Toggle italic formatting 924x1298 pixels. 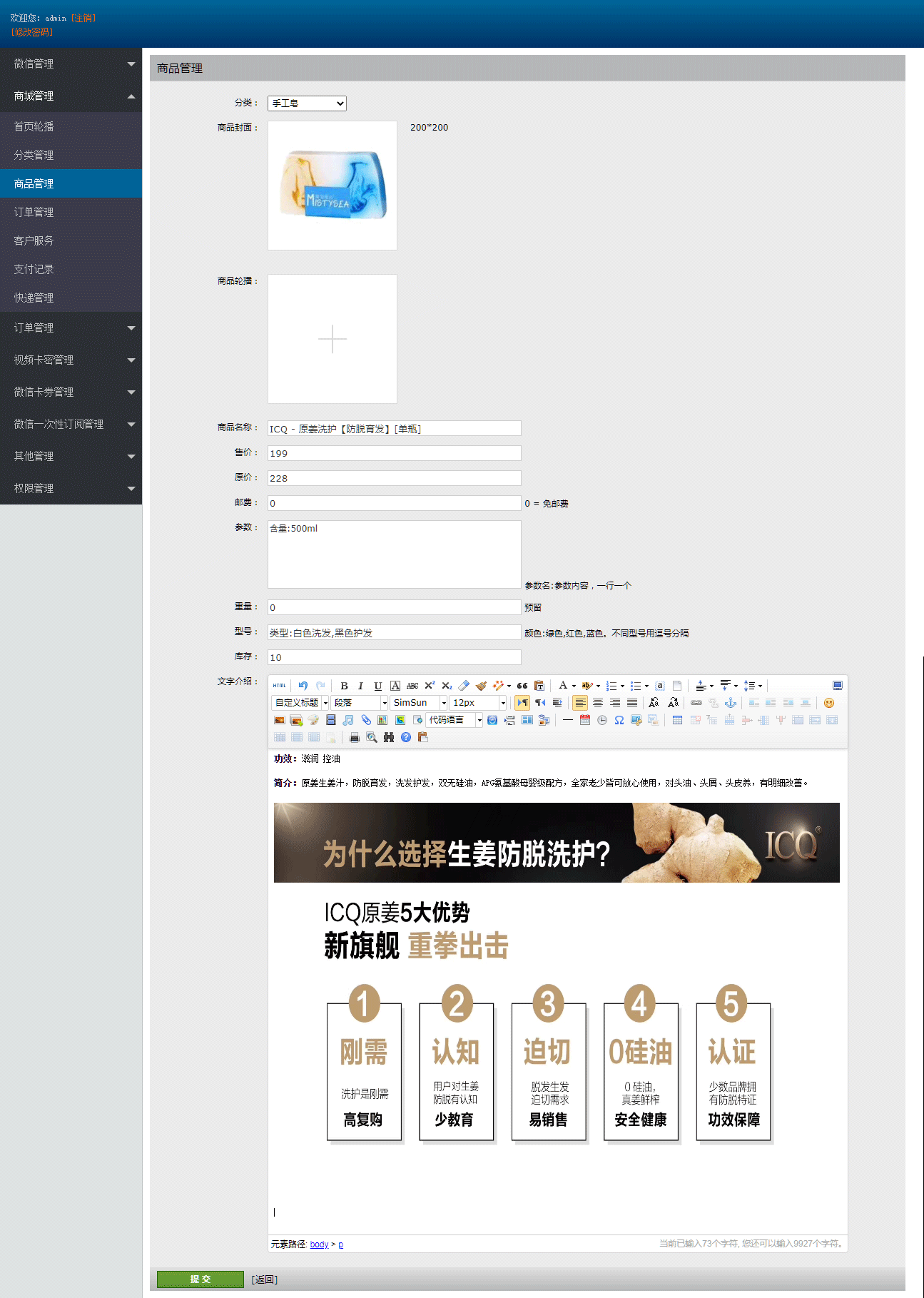tap(361, 686)
